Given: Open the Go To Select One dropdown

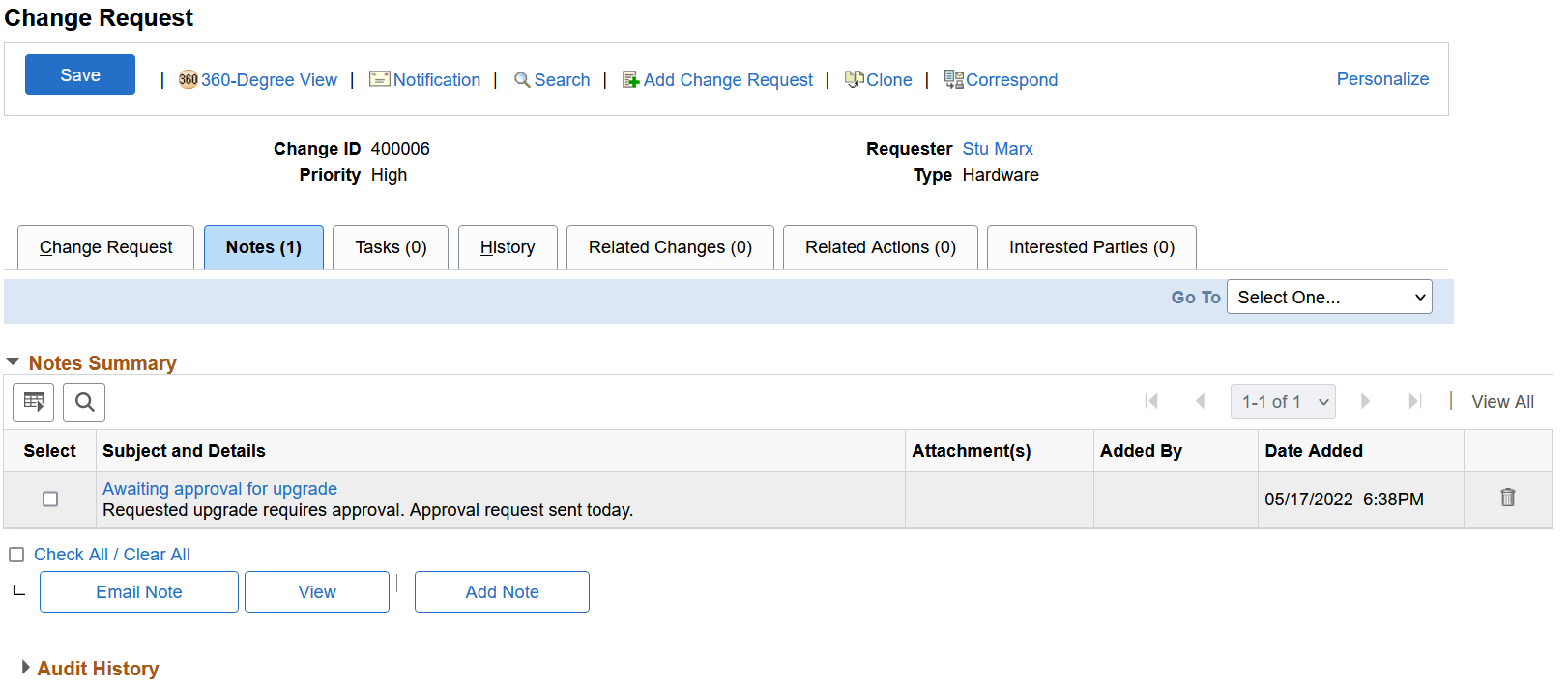Looking at the screenshot, I should point(1328,298).
